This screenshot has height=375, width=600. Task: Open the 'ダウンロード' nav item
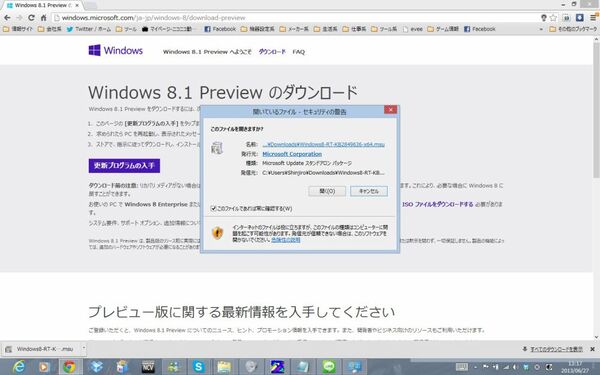(x=272, y=52)
